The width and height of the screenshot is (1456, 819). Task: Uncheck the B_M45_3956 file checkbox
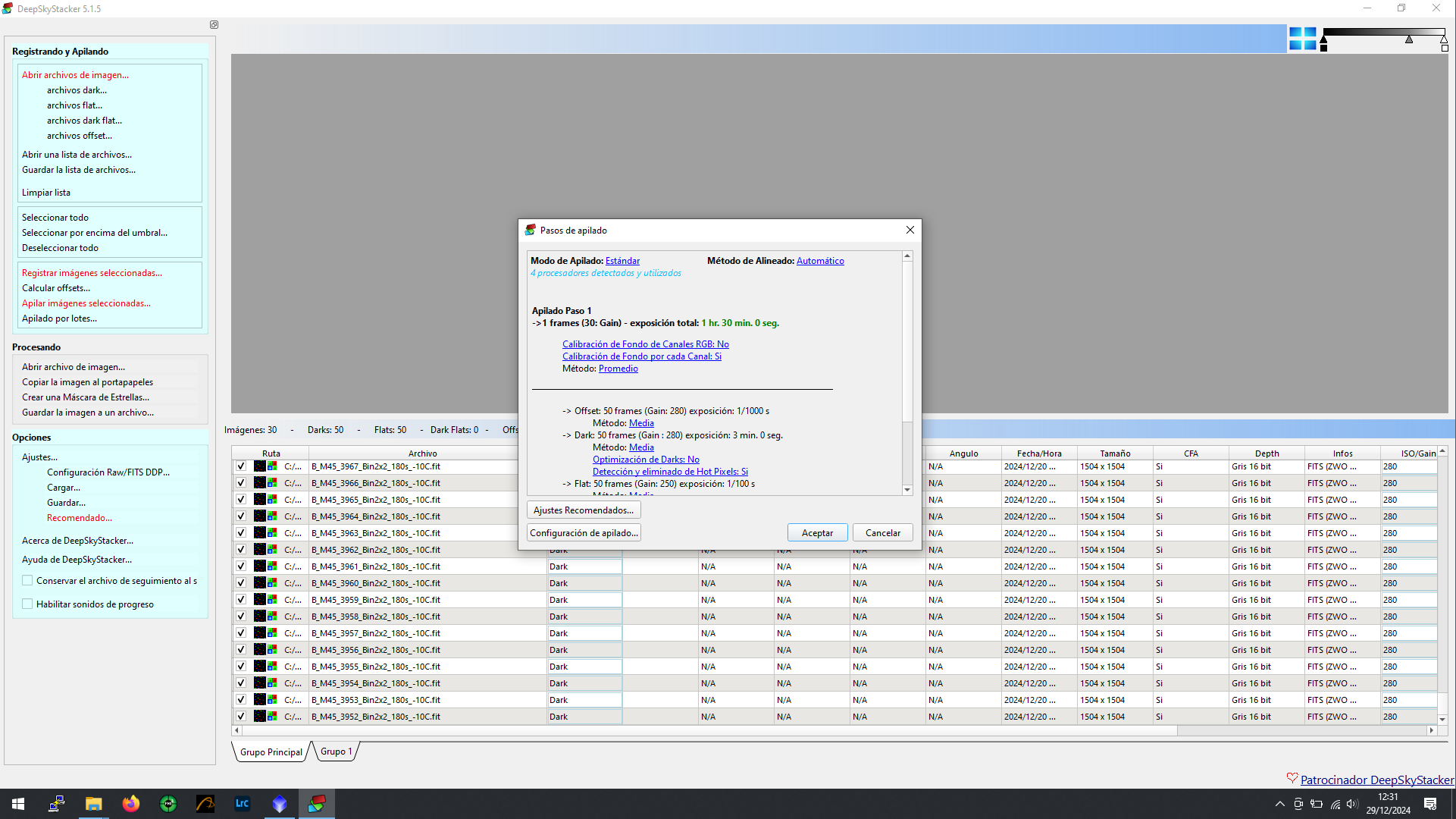[241, 650]
